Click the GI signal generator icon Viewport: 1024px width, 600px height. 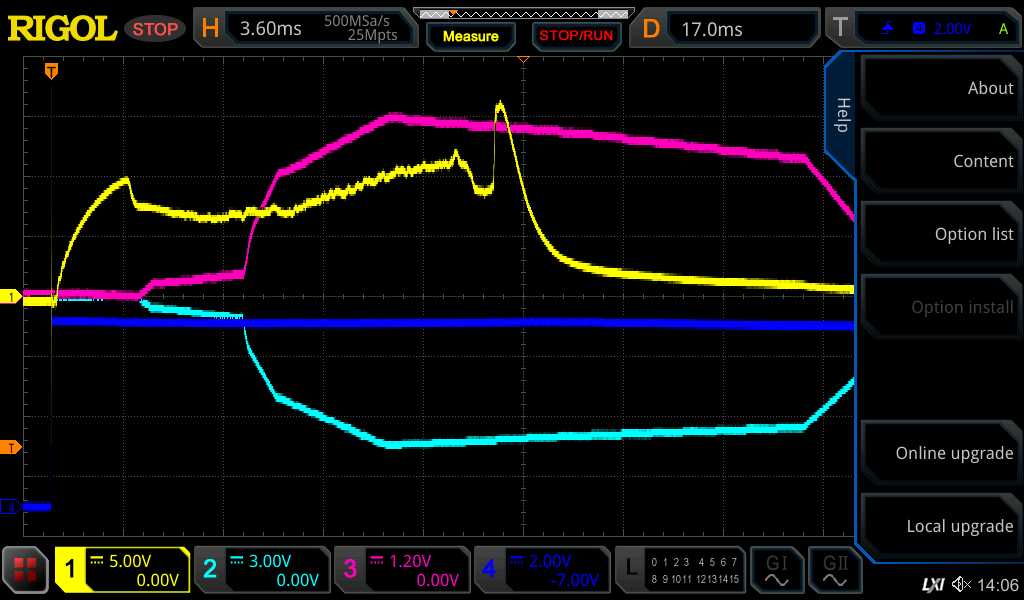pos(777,571)
